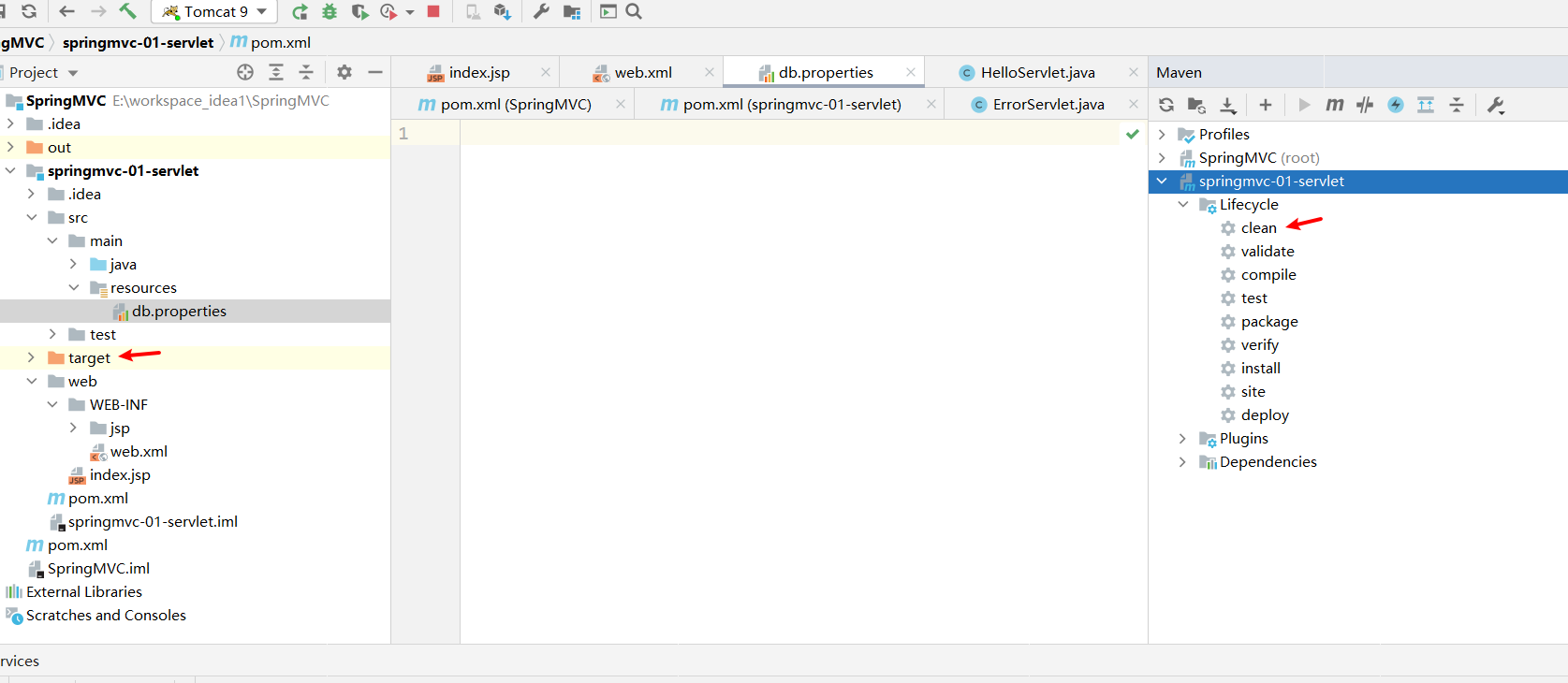The width and height of the screenshot is (1568, 683).
Task: Expand the Plugins node in Maven
Action: 1182,438
